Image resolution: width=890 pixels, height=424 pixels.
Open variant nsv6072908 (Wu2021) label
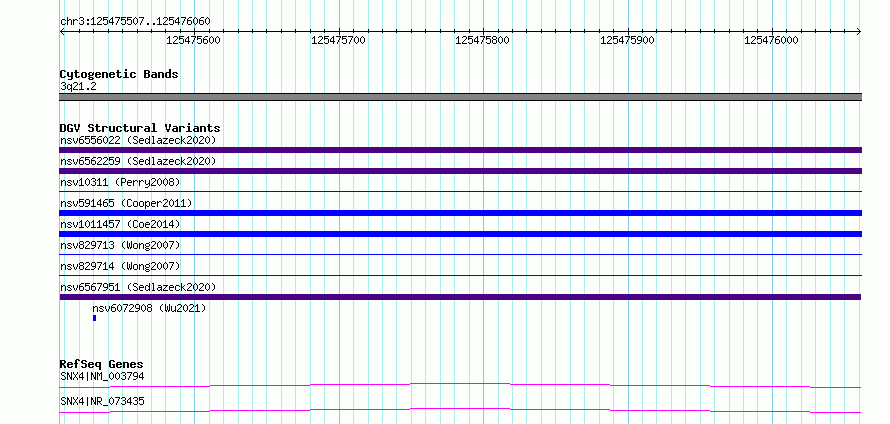coord(149,308)
